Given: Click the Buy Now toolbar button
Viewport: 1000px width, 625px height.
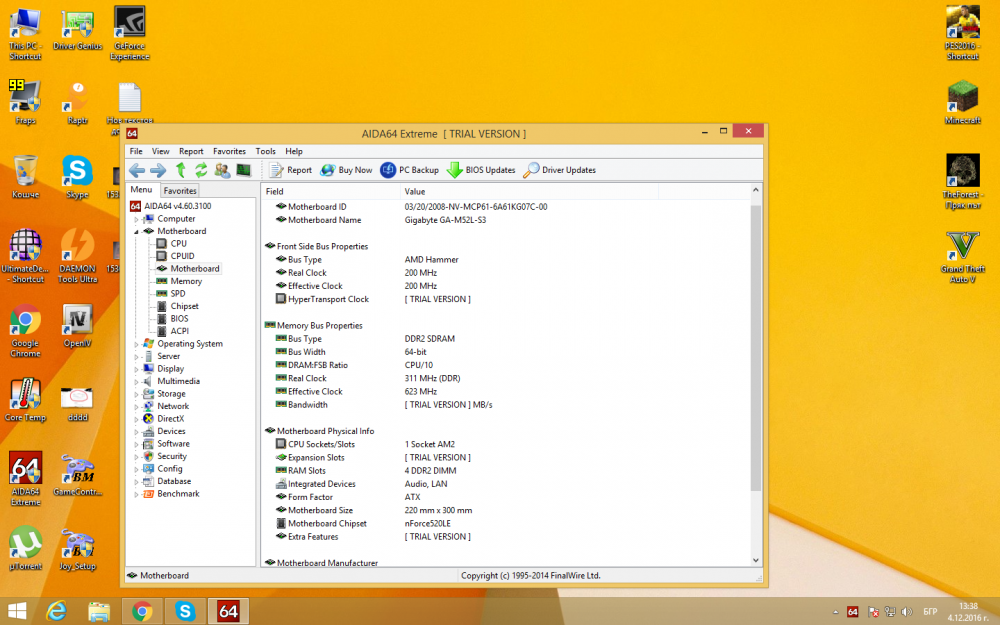Looking at the screenshot, I should click(x=346, y=170).
